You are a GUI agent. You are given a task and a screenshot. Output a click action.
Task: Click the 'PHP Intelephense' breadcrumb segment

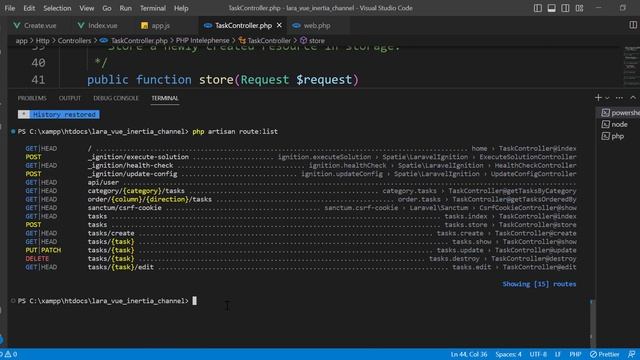(202, 40)
